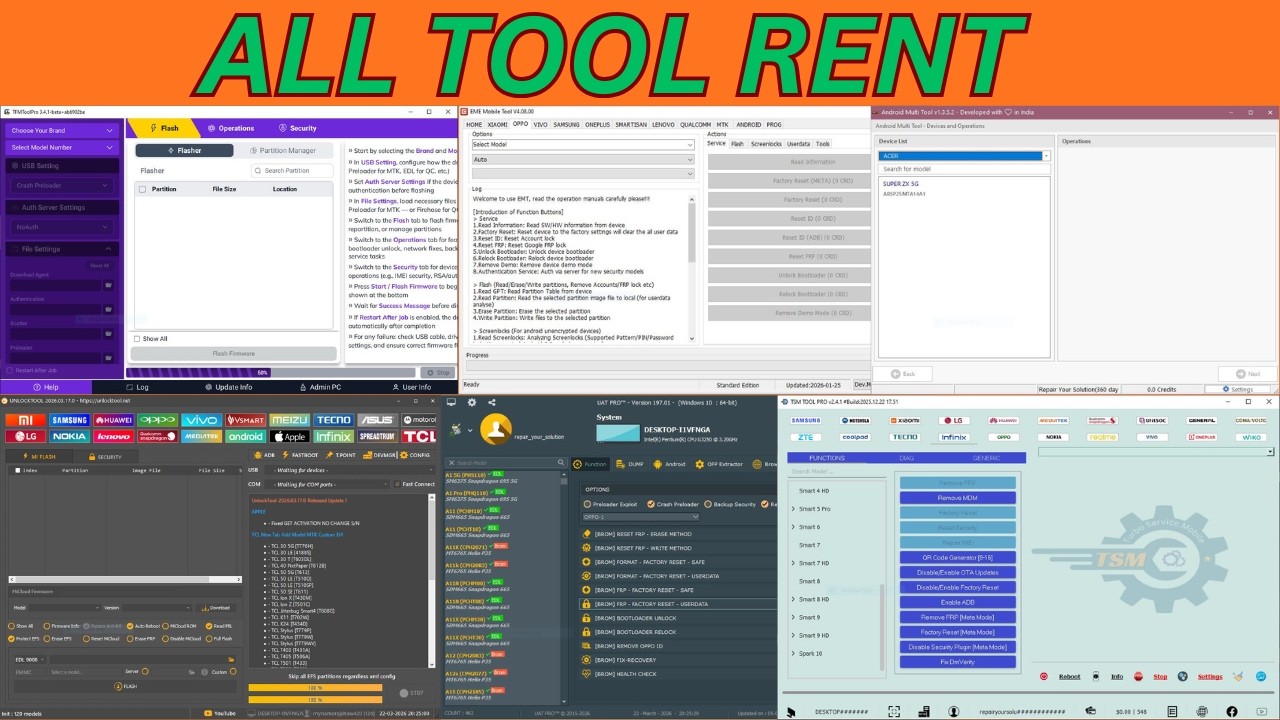Click Enable ADB button in TSM Tool
The image size is (1280, 720).
[x=958, y=602]
